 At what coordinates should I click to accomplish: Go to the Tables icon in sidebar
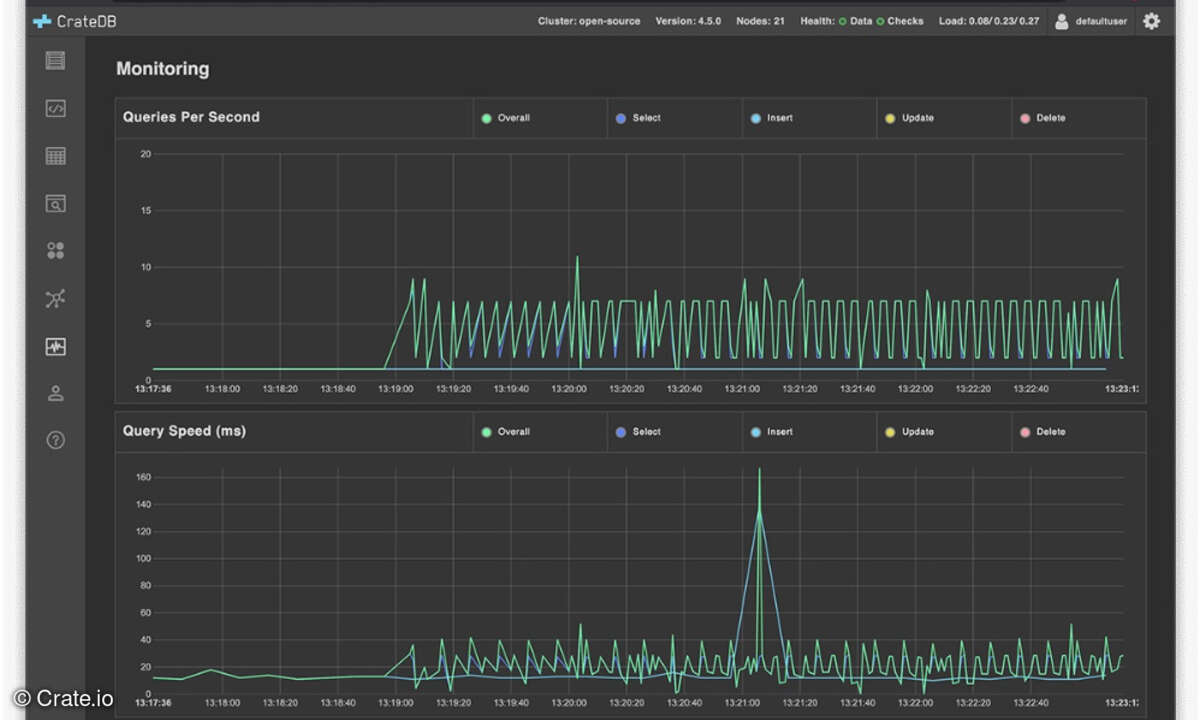point(56,156)
